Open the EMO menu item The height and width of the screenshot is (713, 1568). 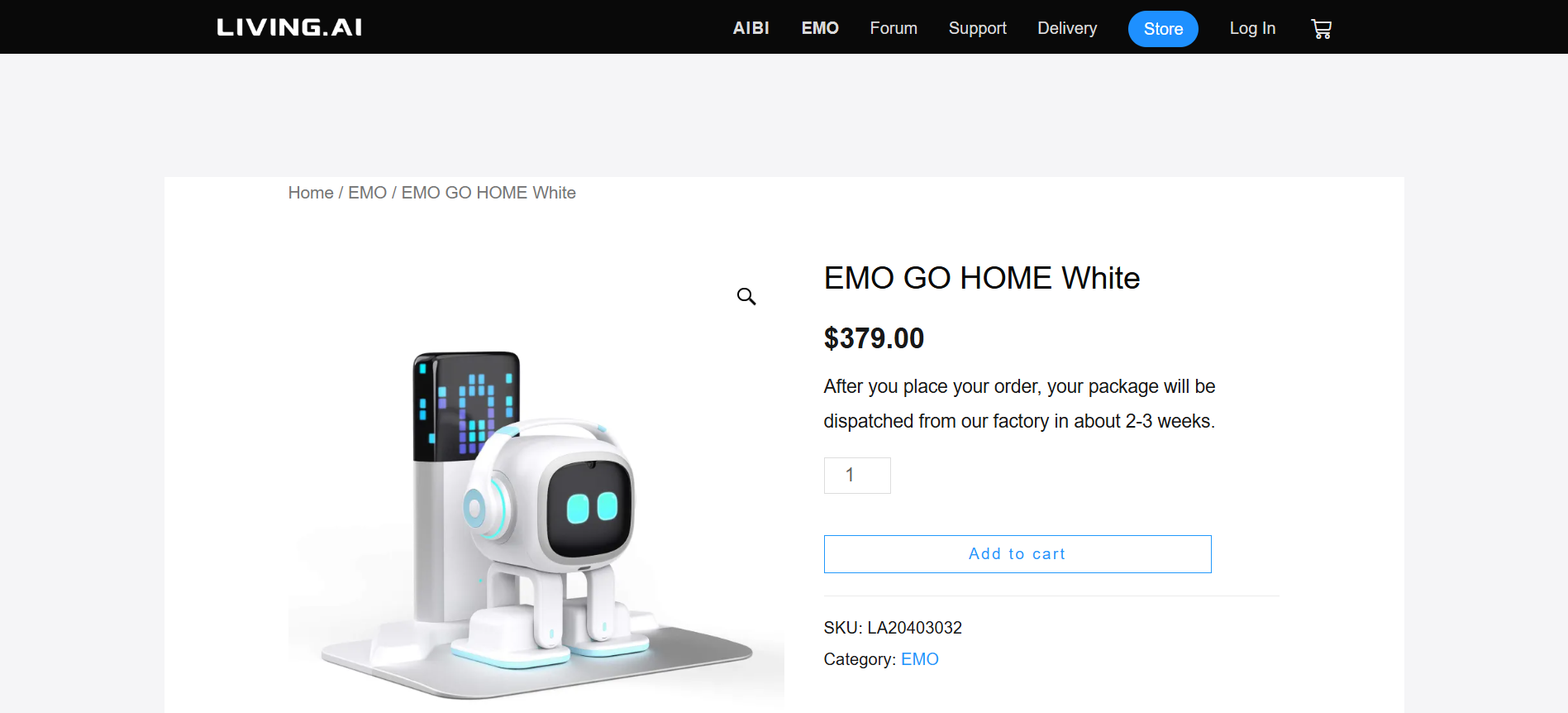820,28
